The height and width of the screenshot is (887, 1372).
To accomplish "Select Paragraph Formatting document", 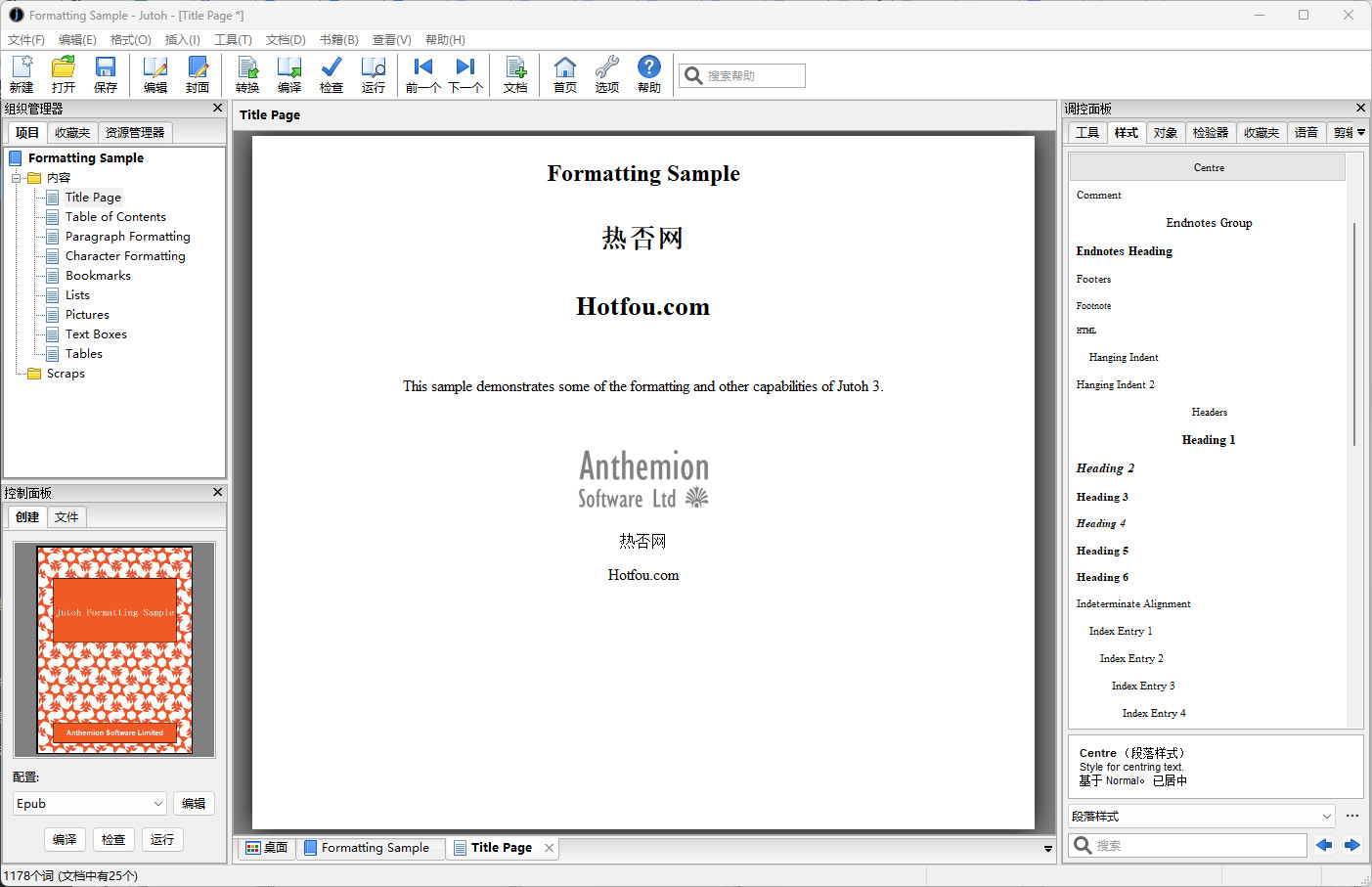I will click(x=128, y=237).
